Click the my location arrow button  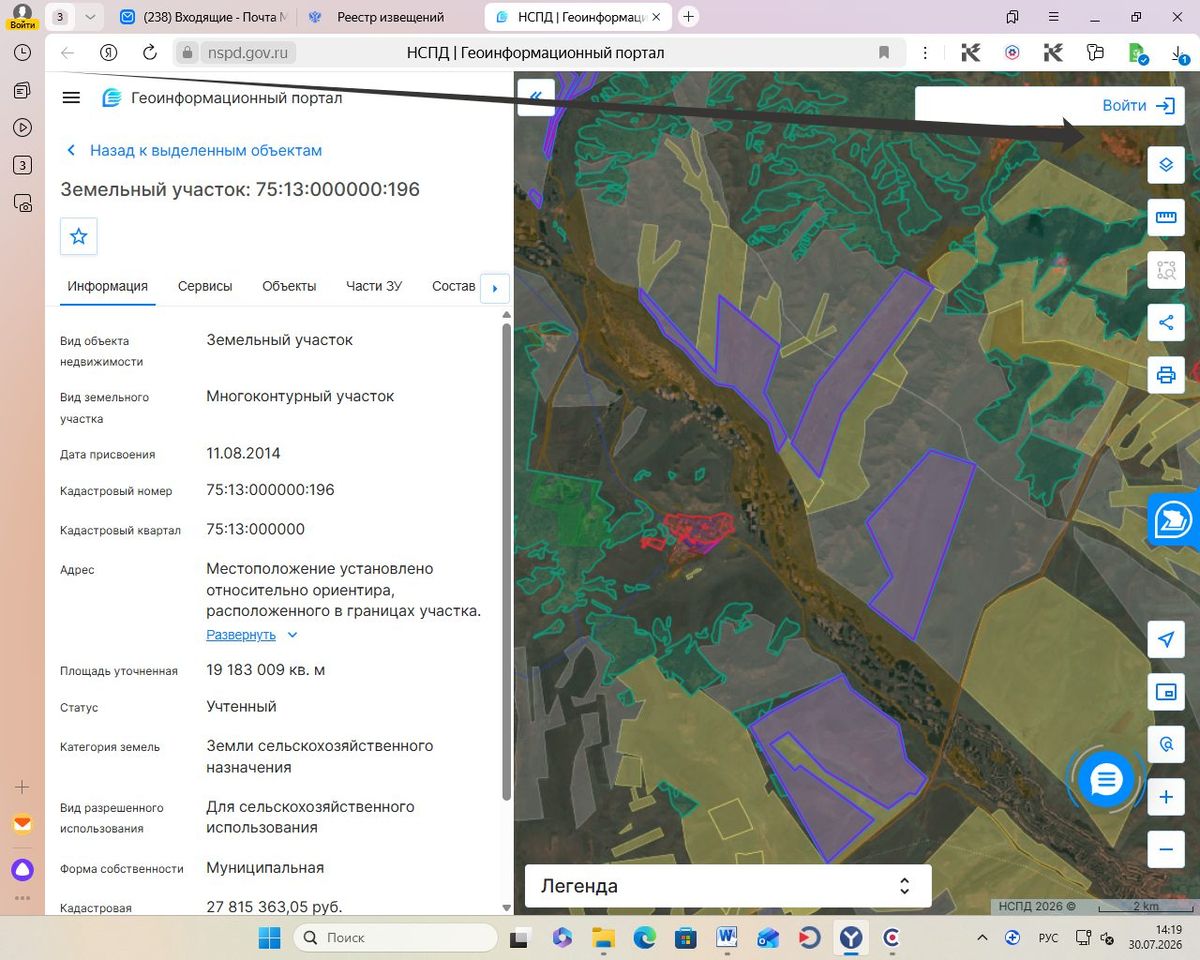(1166, 640)
